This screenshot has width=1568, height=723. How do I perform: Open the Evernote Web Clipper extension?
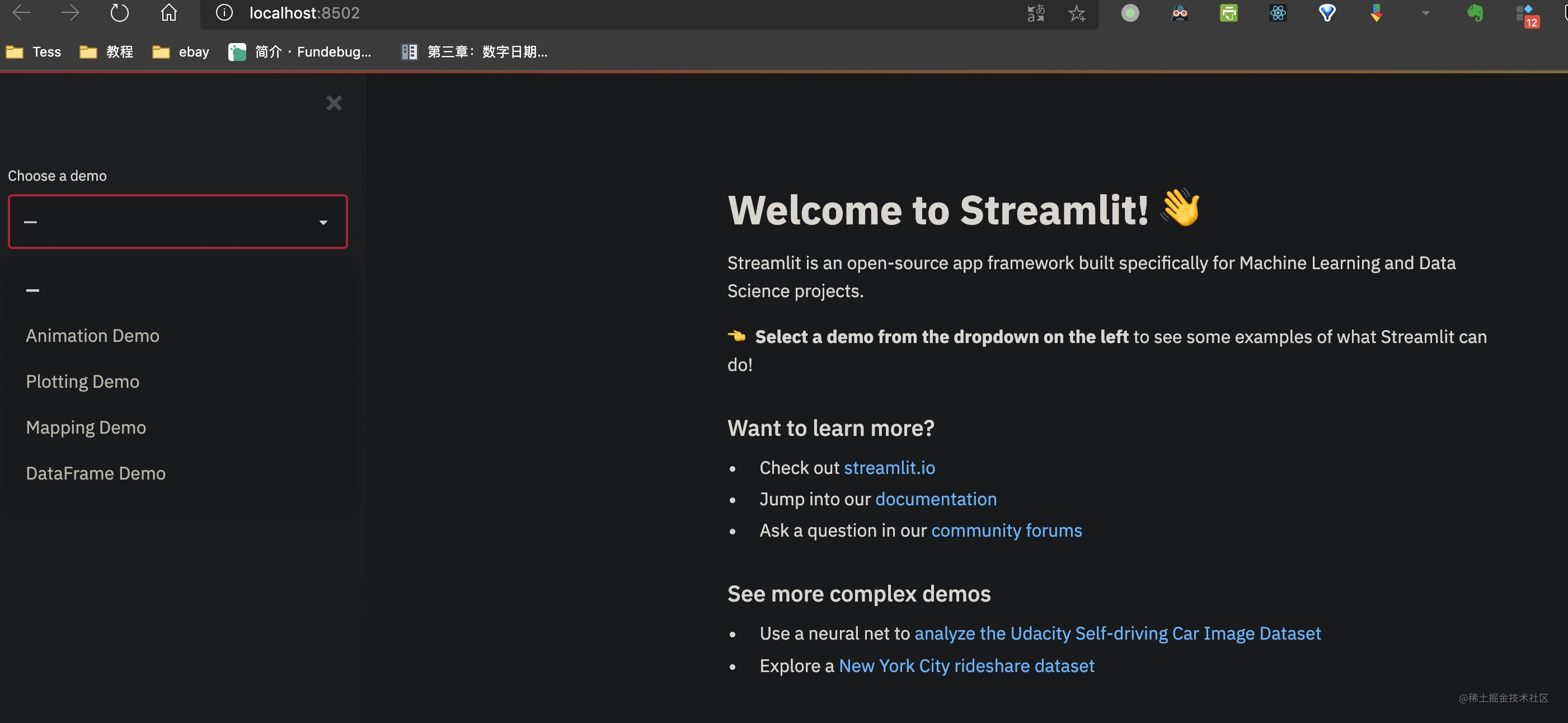[x=1476, y=13]
